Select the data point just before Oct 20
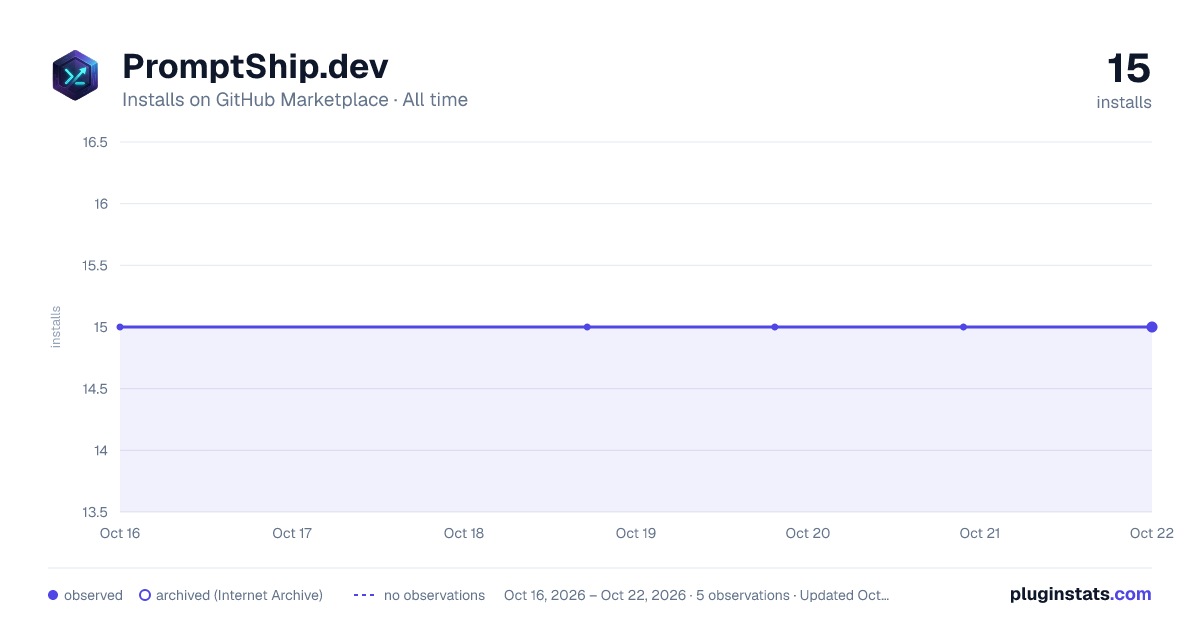 point(775,327)
